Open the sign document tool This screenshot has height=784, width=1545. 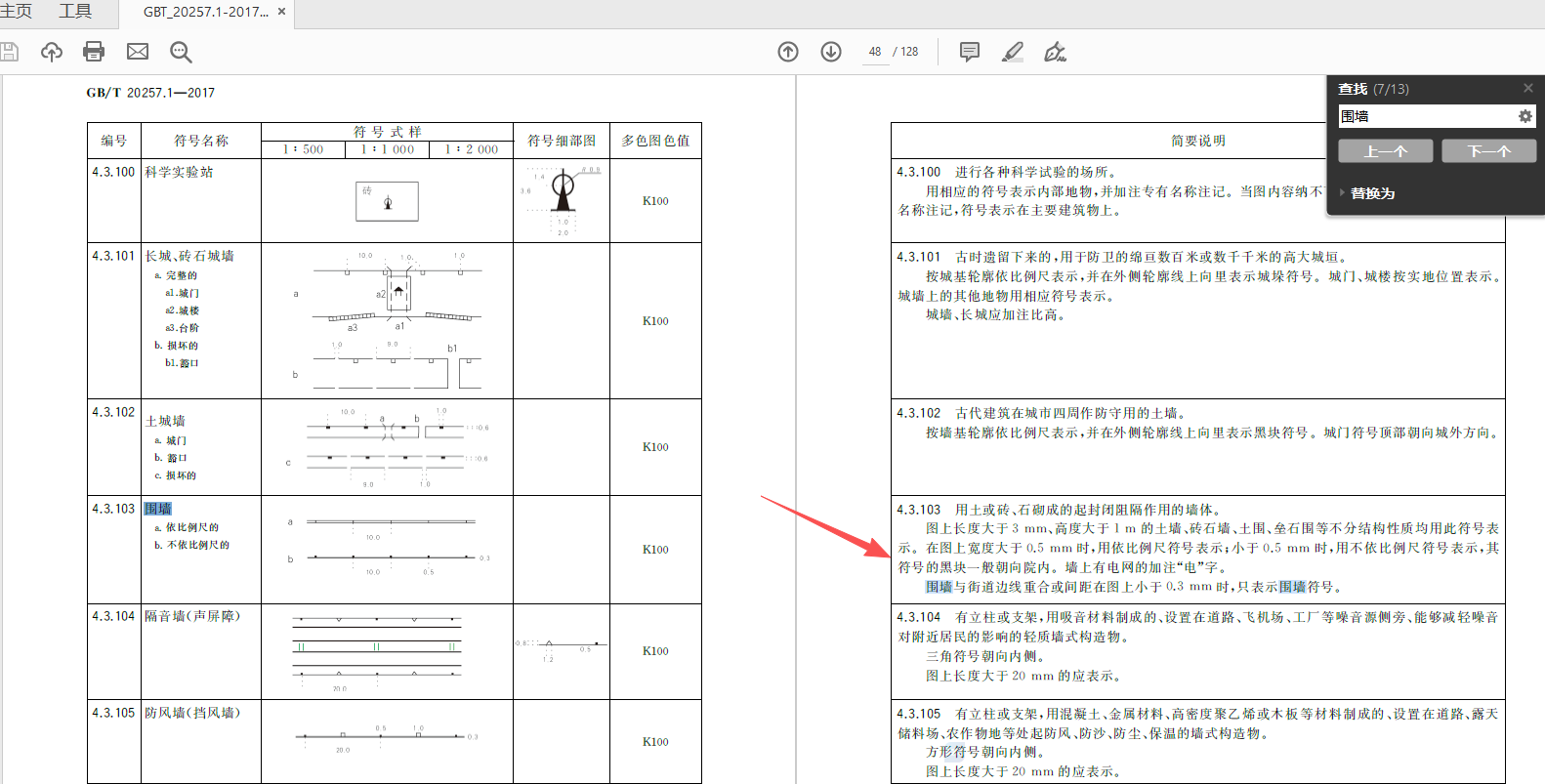point(1055,52)
